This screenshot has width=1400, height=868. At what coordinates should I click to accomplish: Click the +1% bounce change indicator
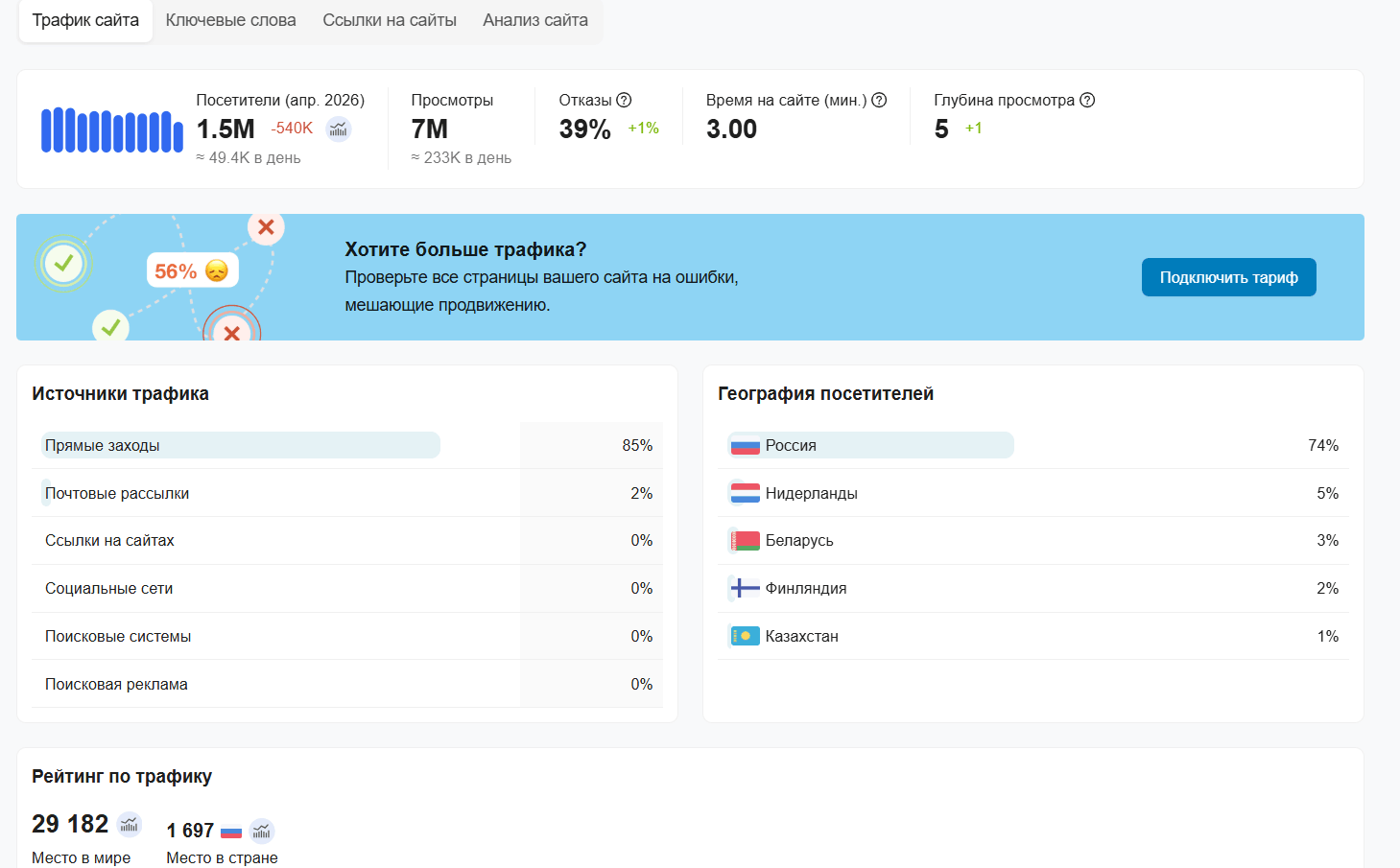[x=644, y=129]
